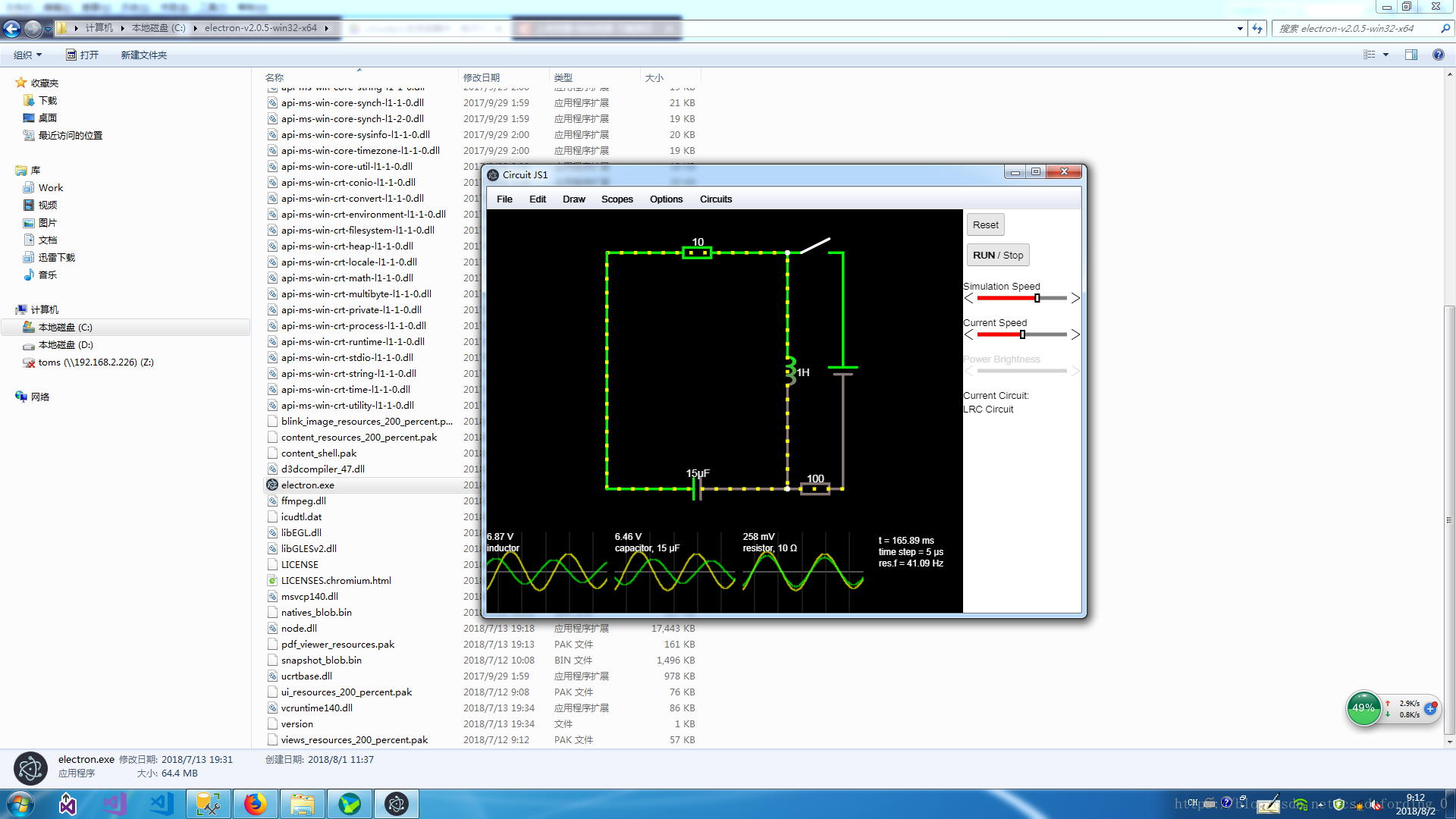The image size is (1456, 819).
Task: Expand the view options dropdown arrow
Action: pyautogui.click(x=1385, y=55)
